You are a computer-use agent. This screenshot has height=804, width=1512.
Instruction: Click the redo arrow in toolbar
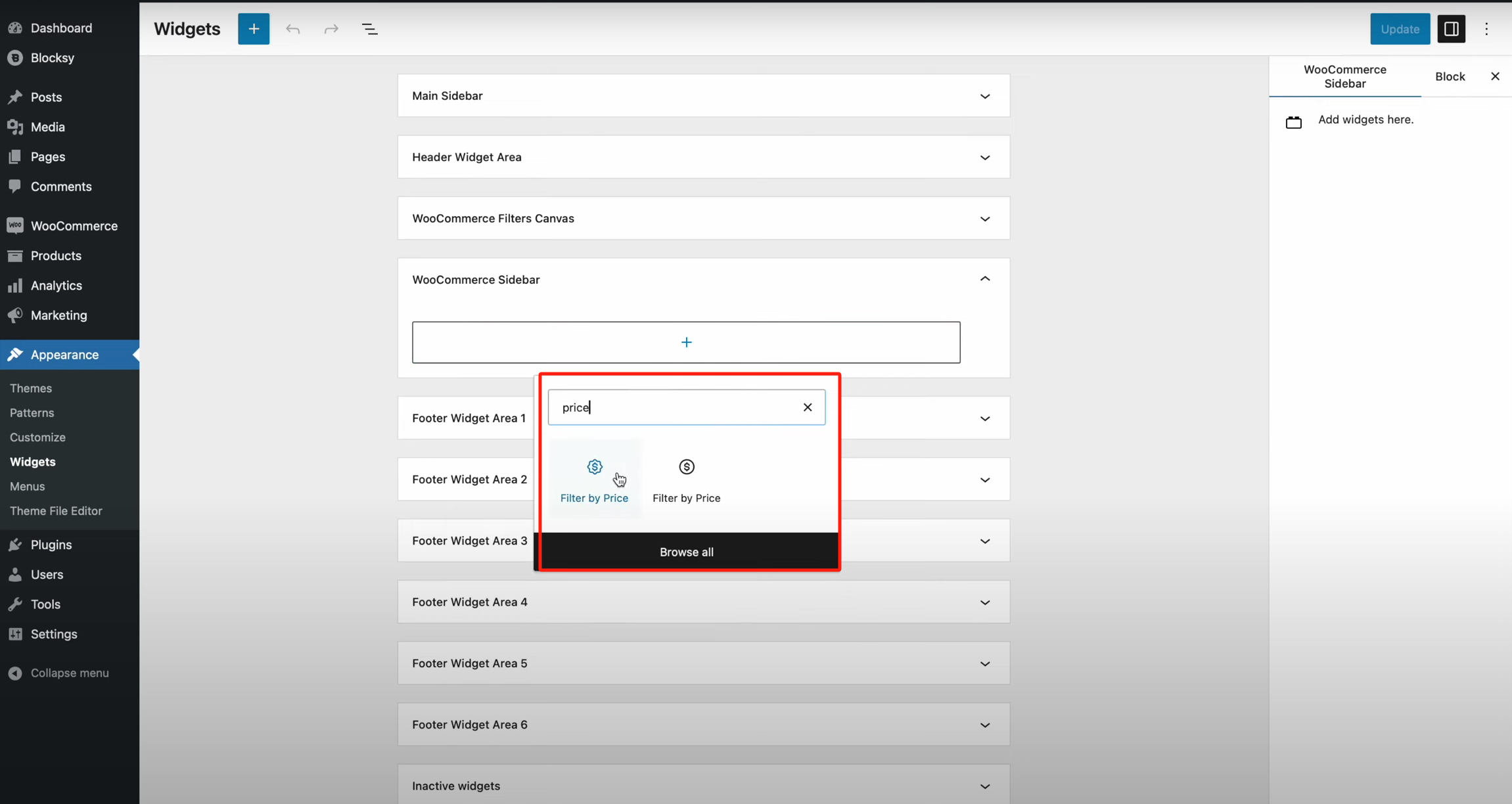click(331, 29)
